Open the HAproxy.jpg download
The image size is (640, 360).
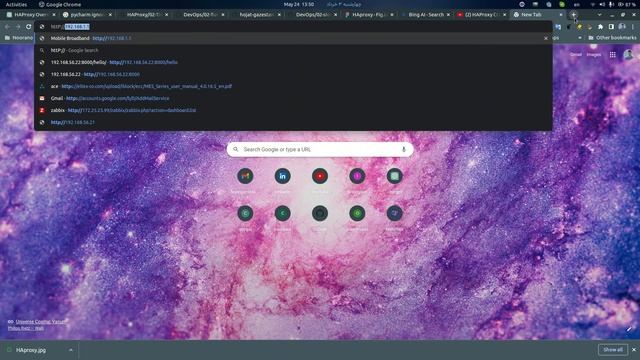coord(31,350)
